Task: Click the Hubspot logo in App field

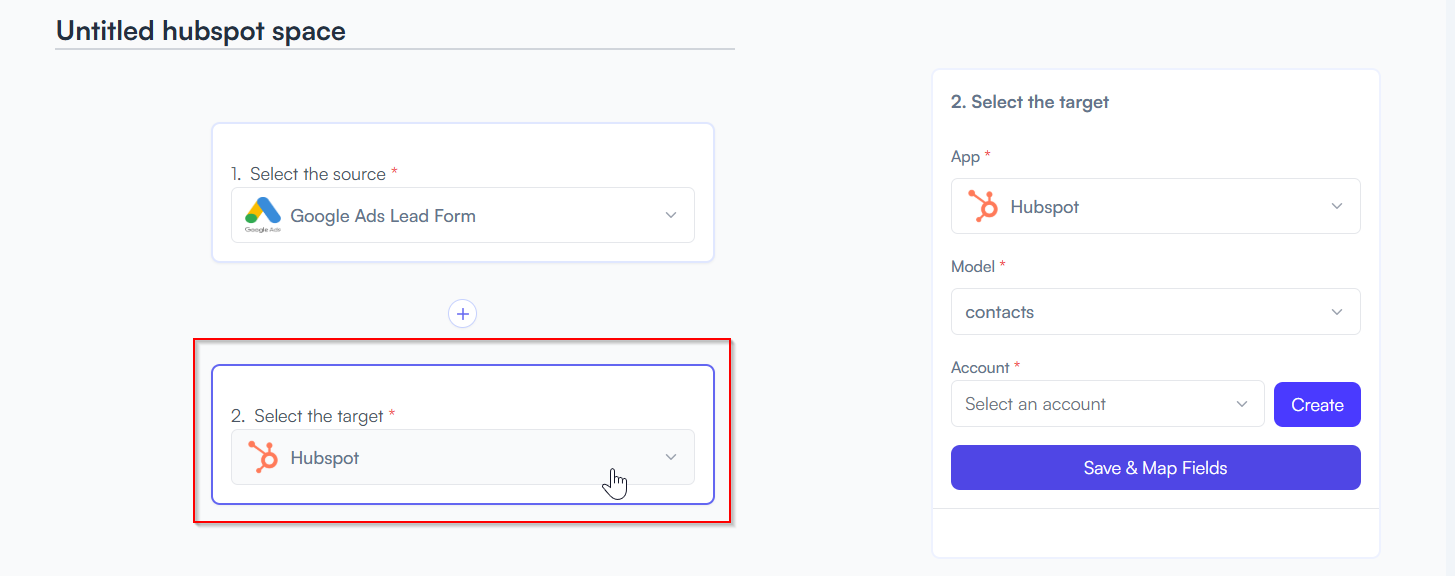Action: click(x=983, y=206)
